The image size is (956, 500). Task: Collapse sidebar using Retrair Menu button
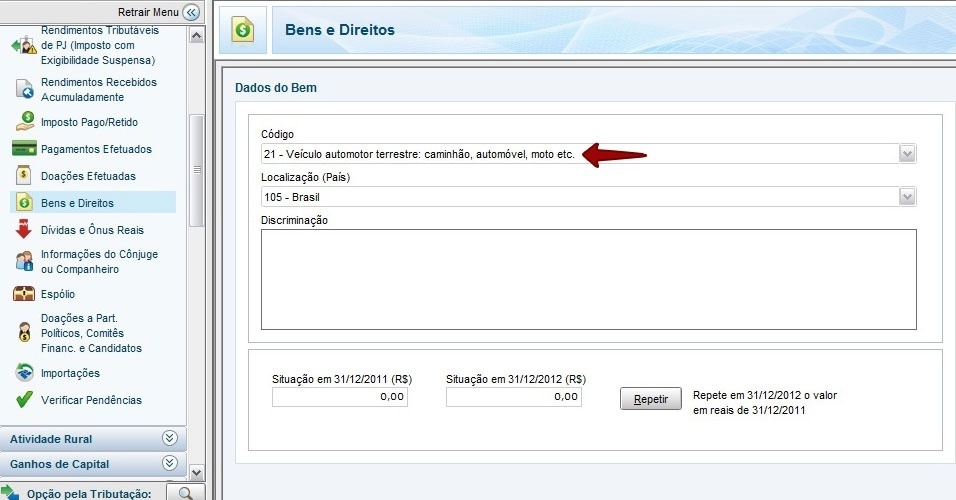click(x=191, y=12)
